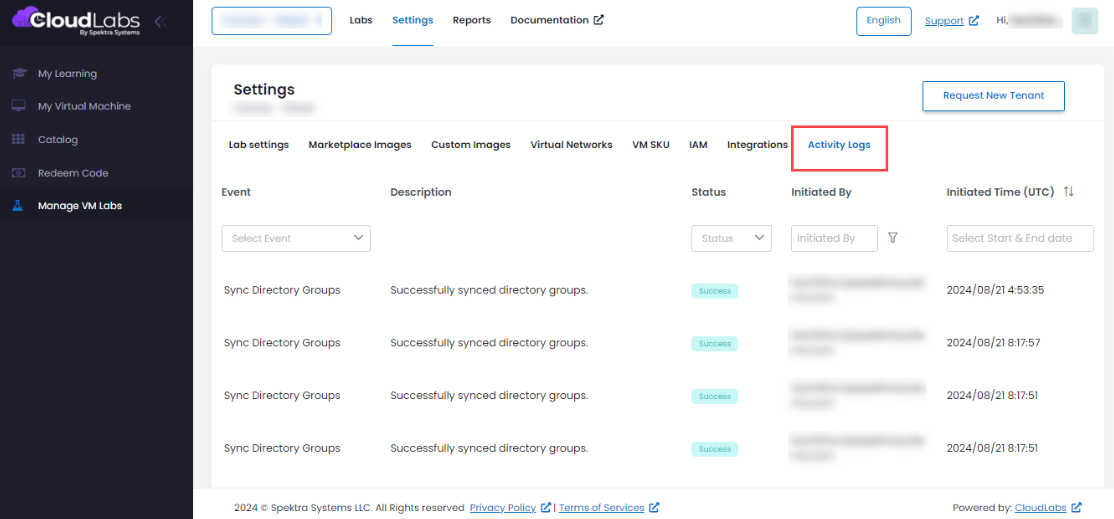Open the Support link

(944, 21)
